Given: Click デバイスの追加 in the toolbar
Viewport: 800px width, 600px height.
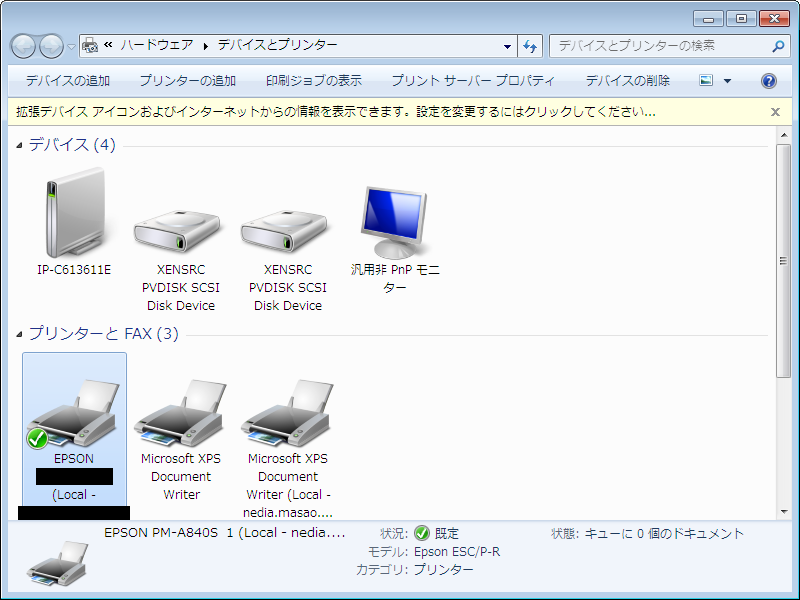Looking at the screenshot, I should click(68, 81).
